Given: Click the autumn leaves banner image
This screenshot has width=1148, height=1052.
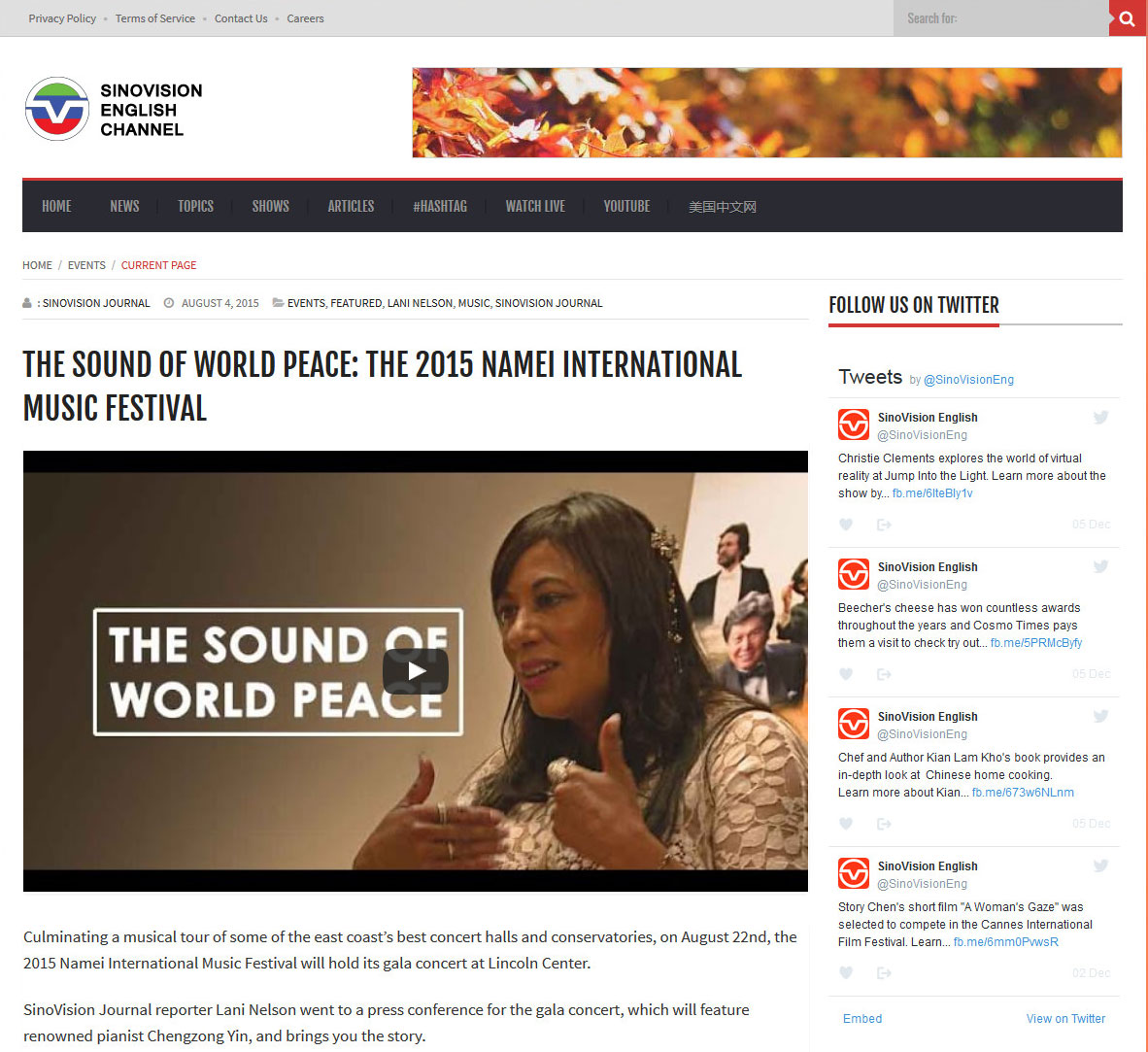Looking at the screenshot, I should (x=766, y=113).
